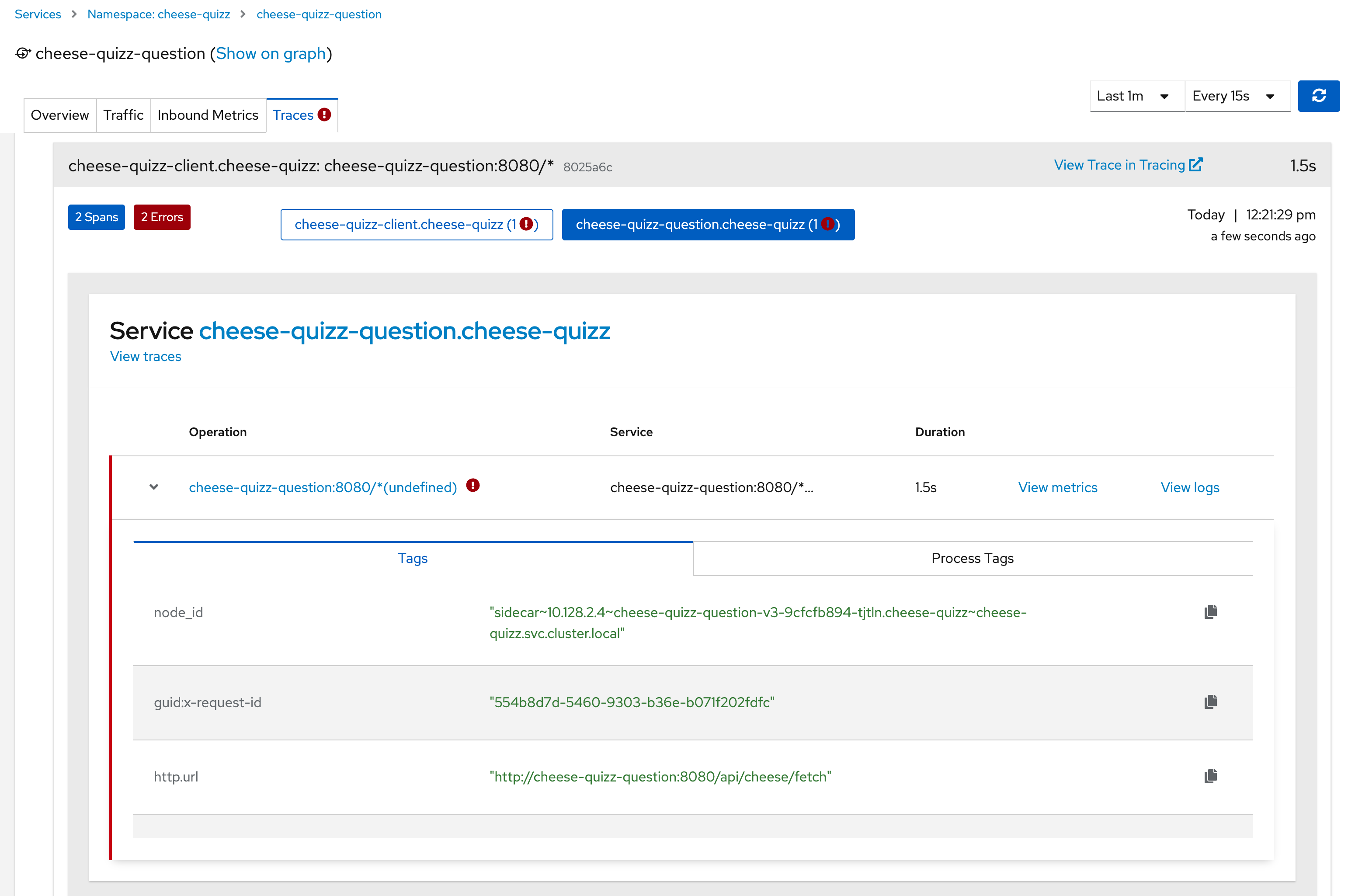This screenshot has height=896, width=1348.
Task: Toggle the cheese-quizz-question.cheese-quizz span filter
Action: [x=707, y=225]
